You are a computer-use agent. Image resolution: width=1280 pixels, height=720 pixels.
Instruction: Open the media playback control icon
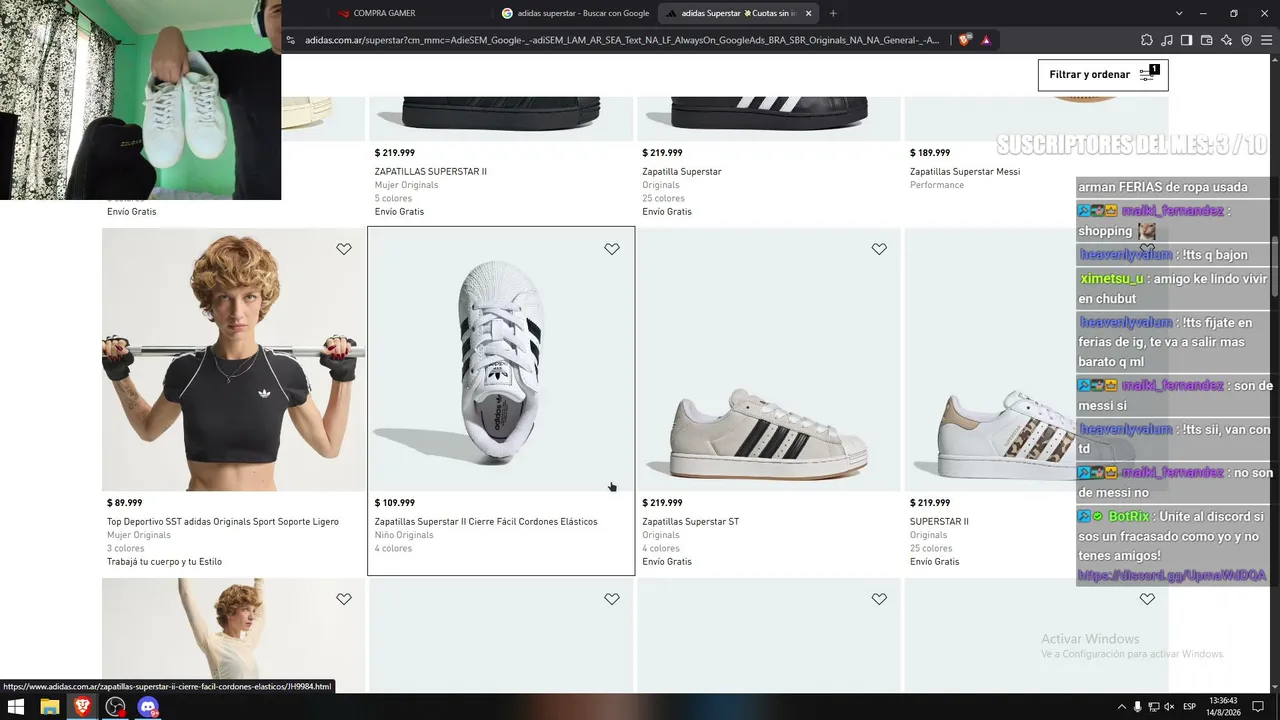pos(1167,40)
